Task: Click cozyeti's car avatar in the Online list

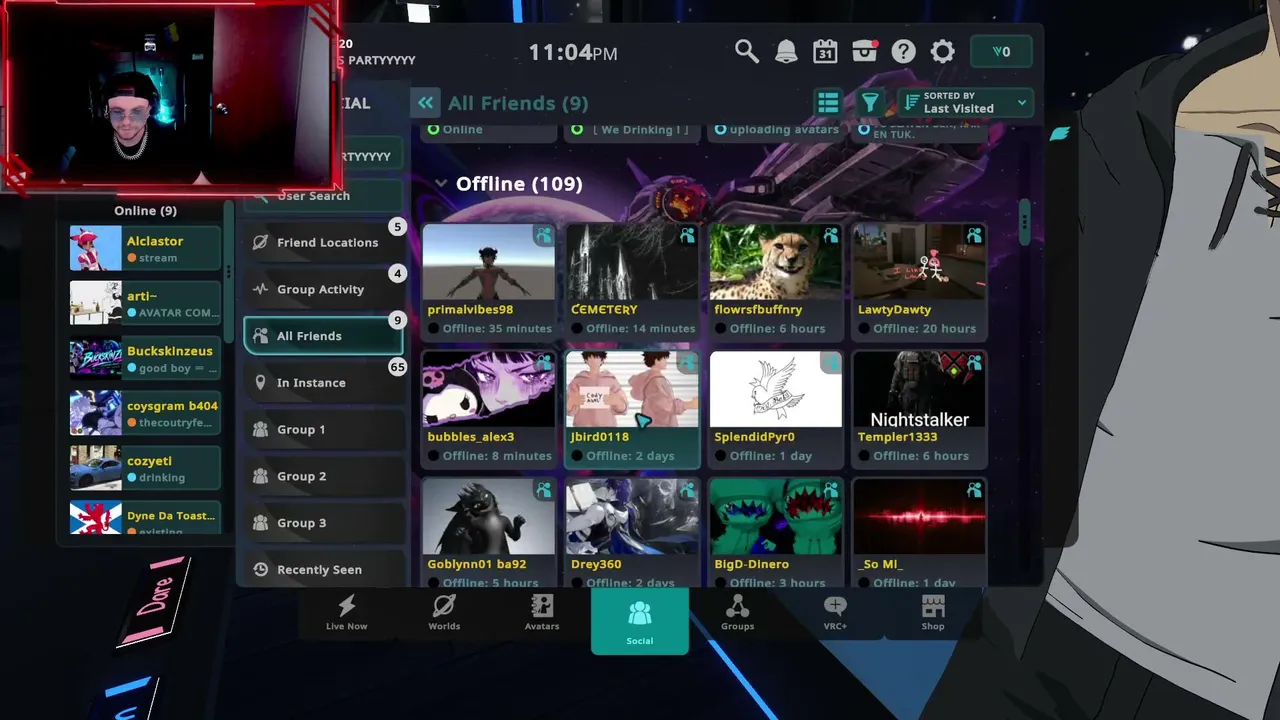Action: coord(96,468)
